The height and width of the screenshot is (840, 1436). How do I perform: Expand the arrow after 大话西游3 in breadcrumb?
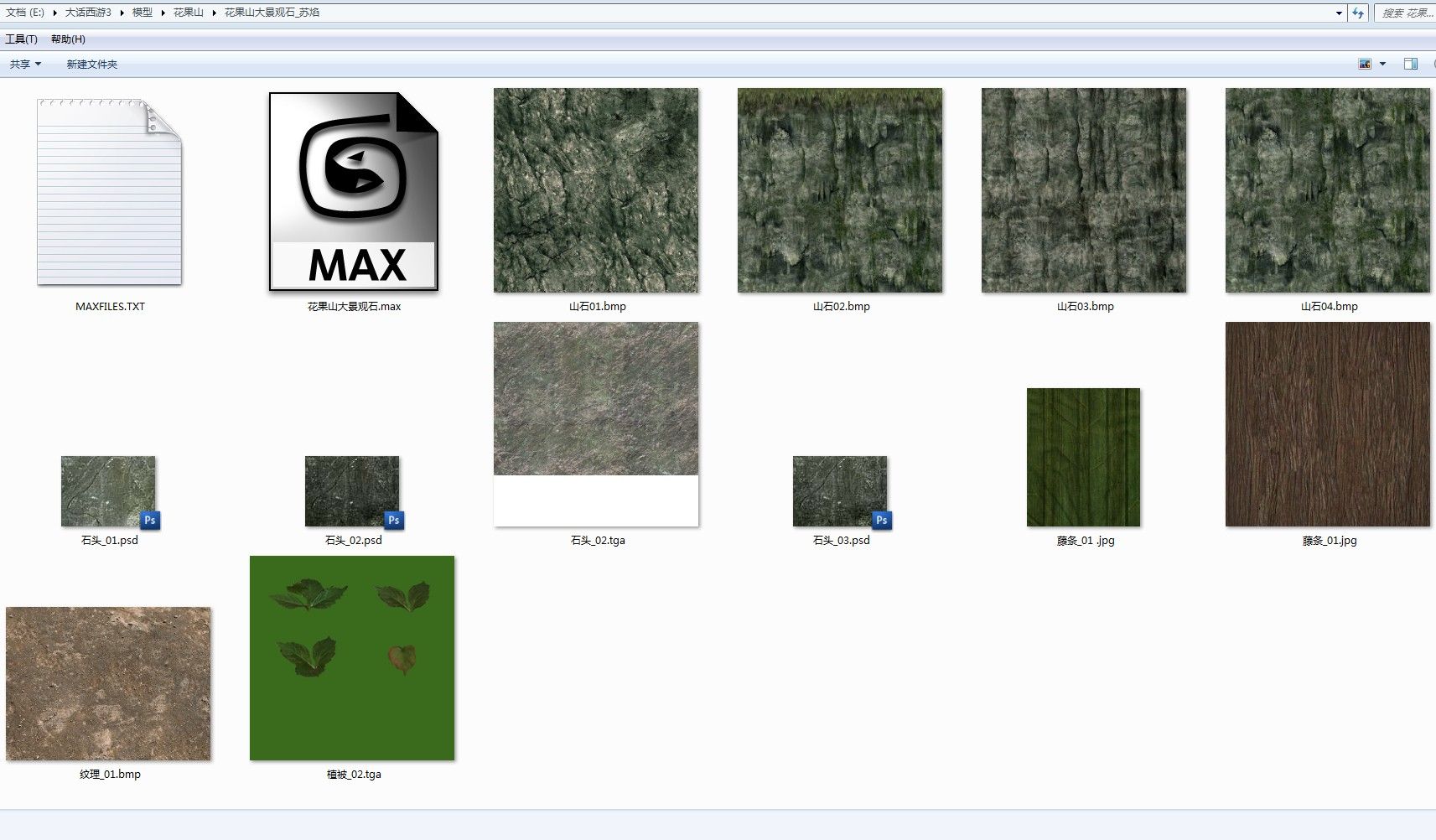[122, 13]
